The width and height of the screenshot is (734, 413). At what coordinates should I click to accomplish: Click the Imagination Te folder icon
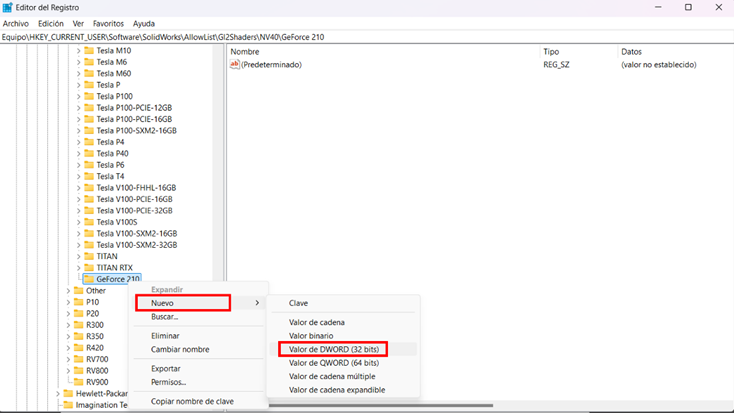point(68,405)
